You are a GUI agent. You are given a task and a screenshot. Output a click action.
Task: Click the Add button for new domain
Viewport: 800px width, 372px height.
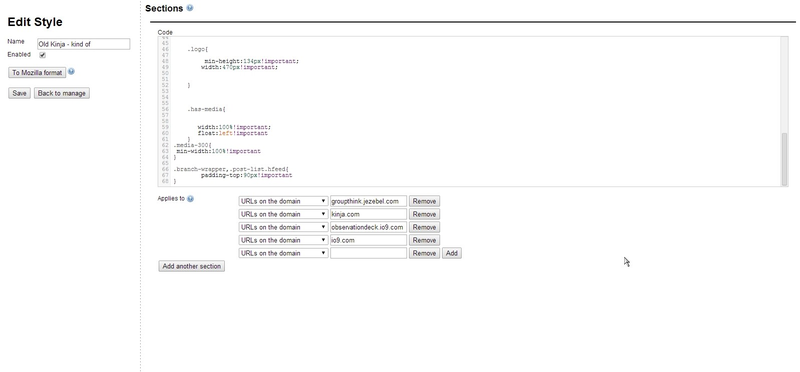click(x=452, y=253)
